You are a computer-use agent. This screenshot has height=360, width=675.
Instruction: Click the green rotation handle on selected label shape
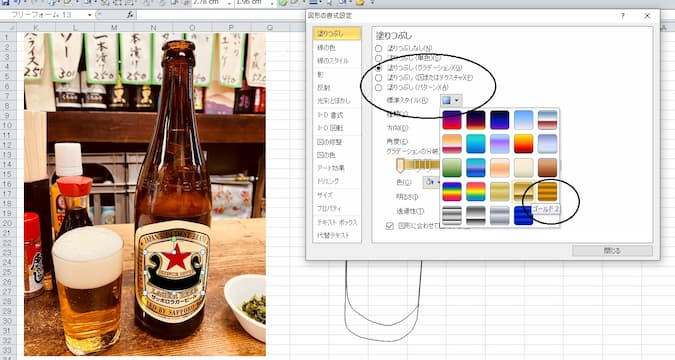(173, 239)
